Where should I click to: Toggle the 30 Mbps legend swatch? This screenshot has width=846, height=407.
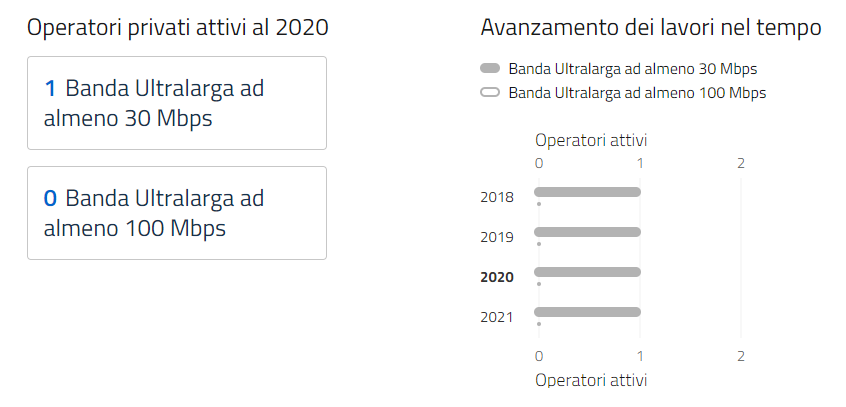490,69
